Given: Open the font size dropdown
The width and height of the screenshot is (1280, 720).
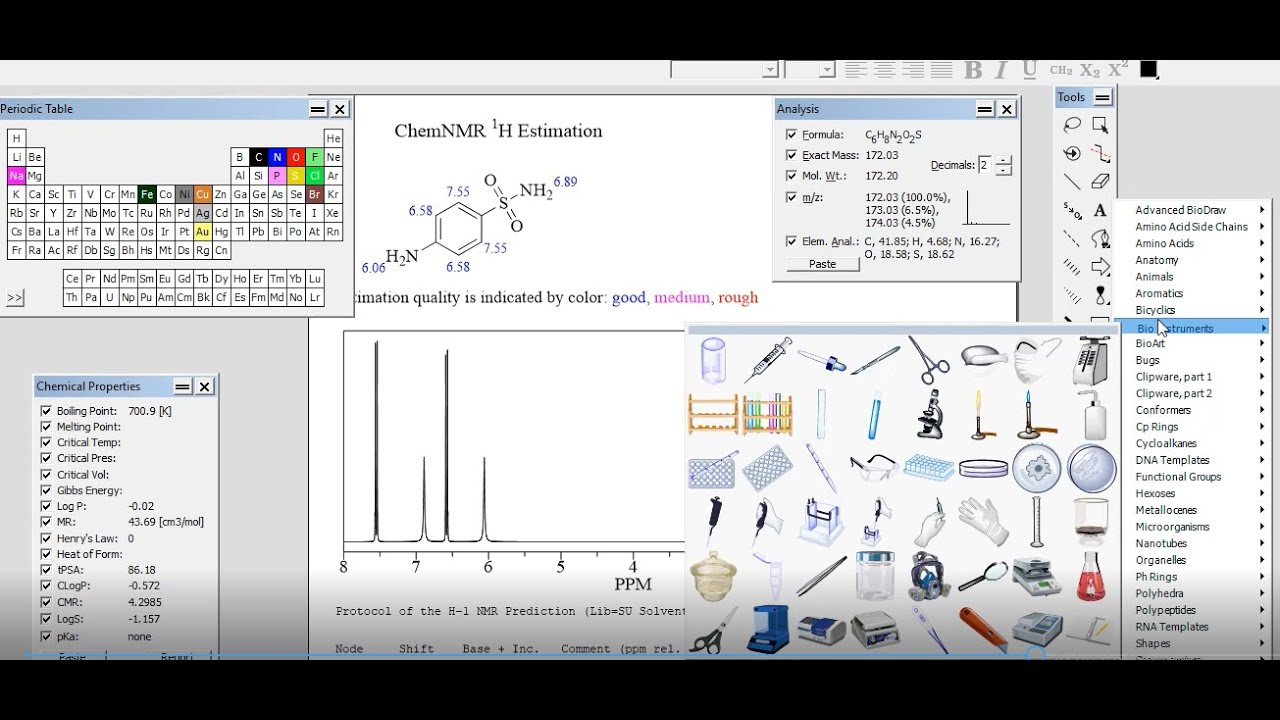Looking at the screenshot, I should point(827,70).
